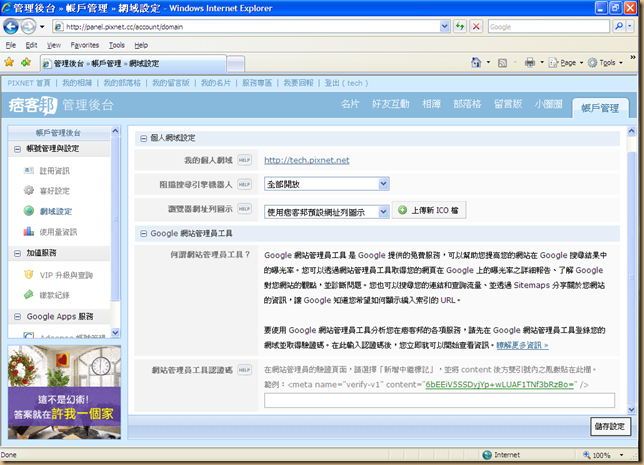Click the bar chart icon beside 使用量資訊
The image size is (644, 465).
click(28, 231)
